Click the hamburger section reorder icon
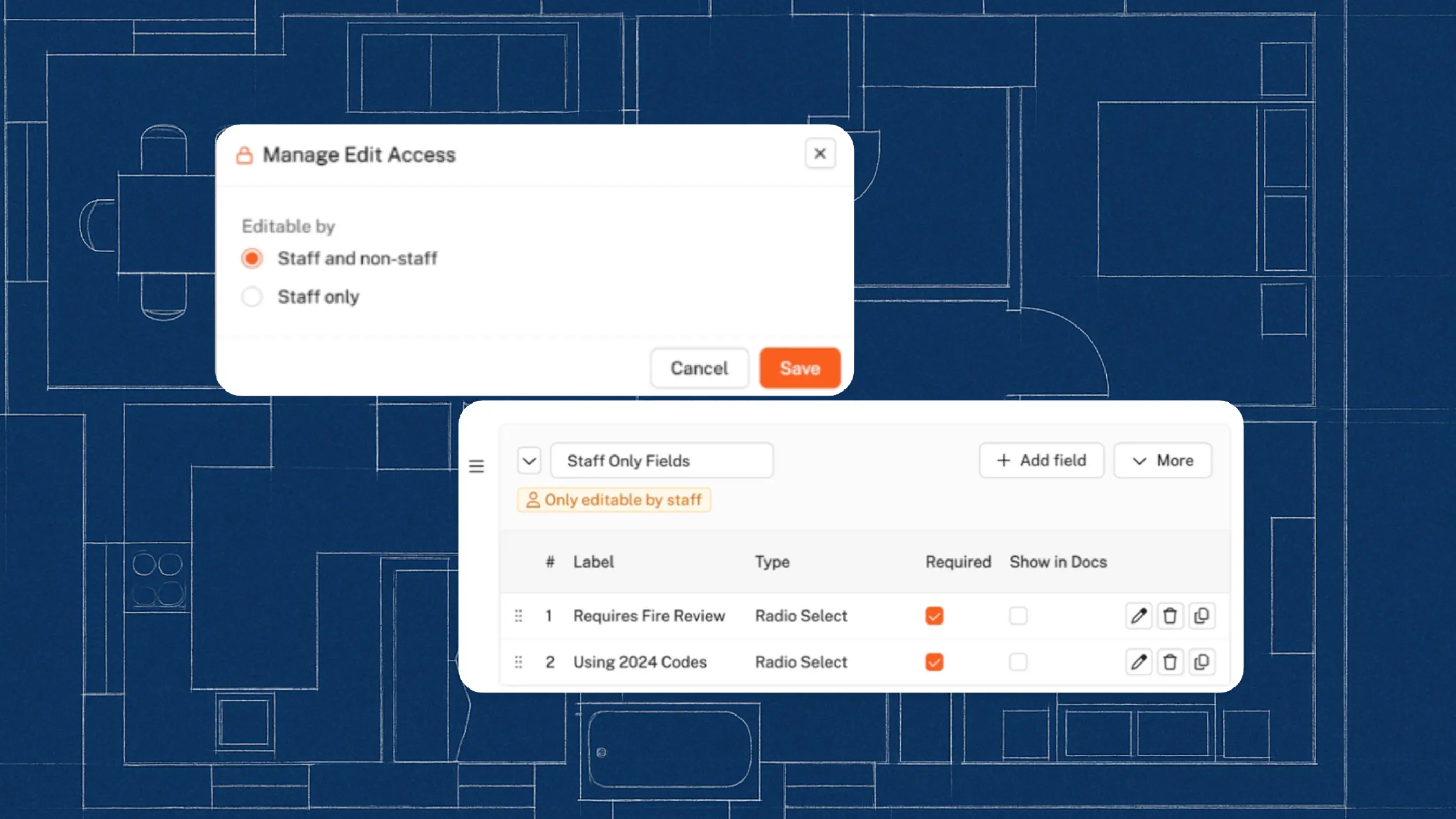This screenshot has height=819, width=1456. (476, 466)
